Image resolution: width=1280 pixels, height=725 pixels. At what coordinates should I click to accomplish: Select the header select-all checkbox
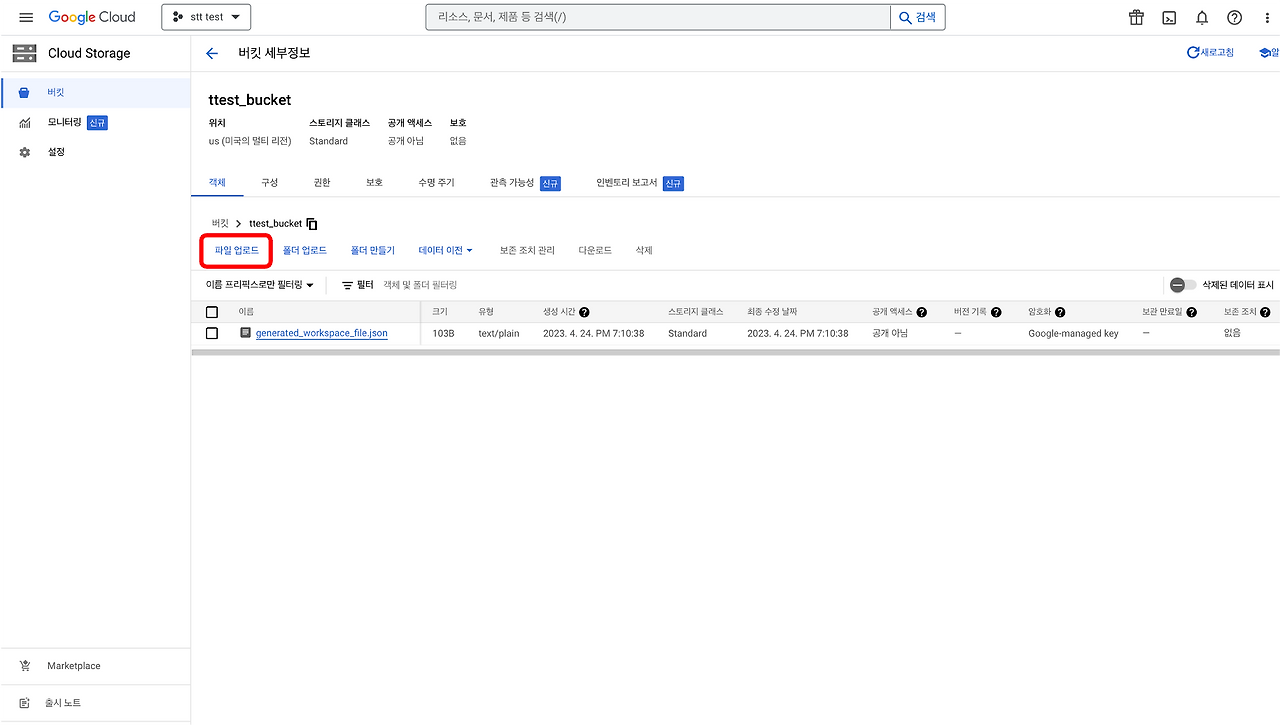pos(212,312)
